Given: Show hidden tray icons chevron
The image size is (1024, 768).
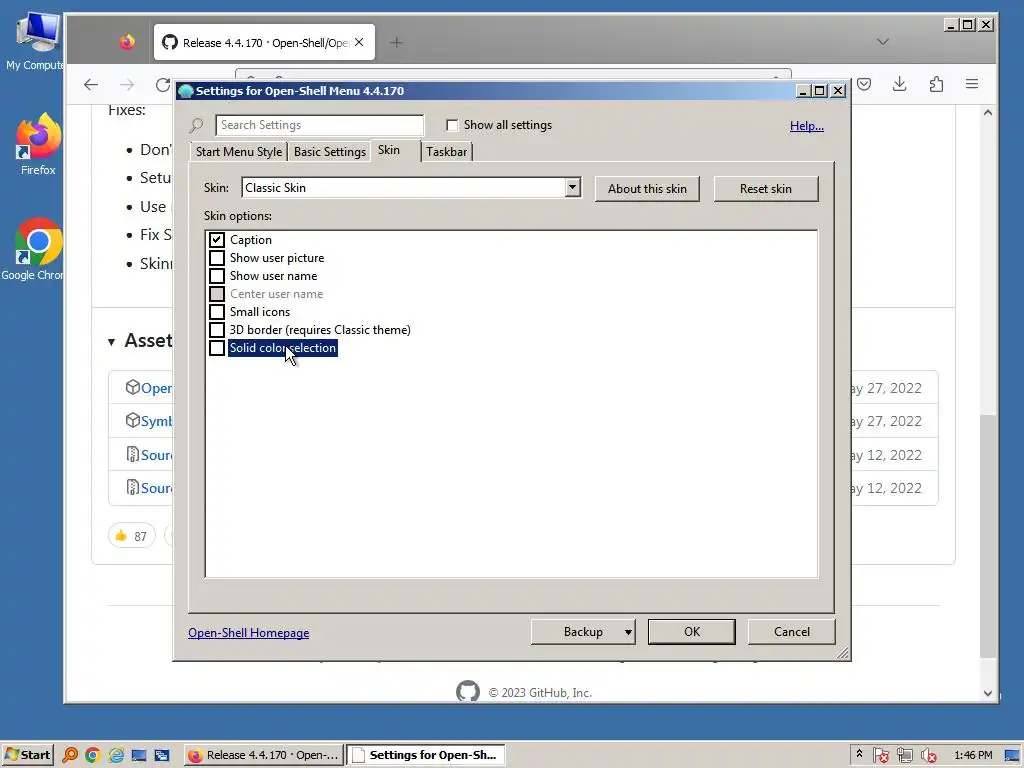Looking at the screenshot, I should pos(859,754).
